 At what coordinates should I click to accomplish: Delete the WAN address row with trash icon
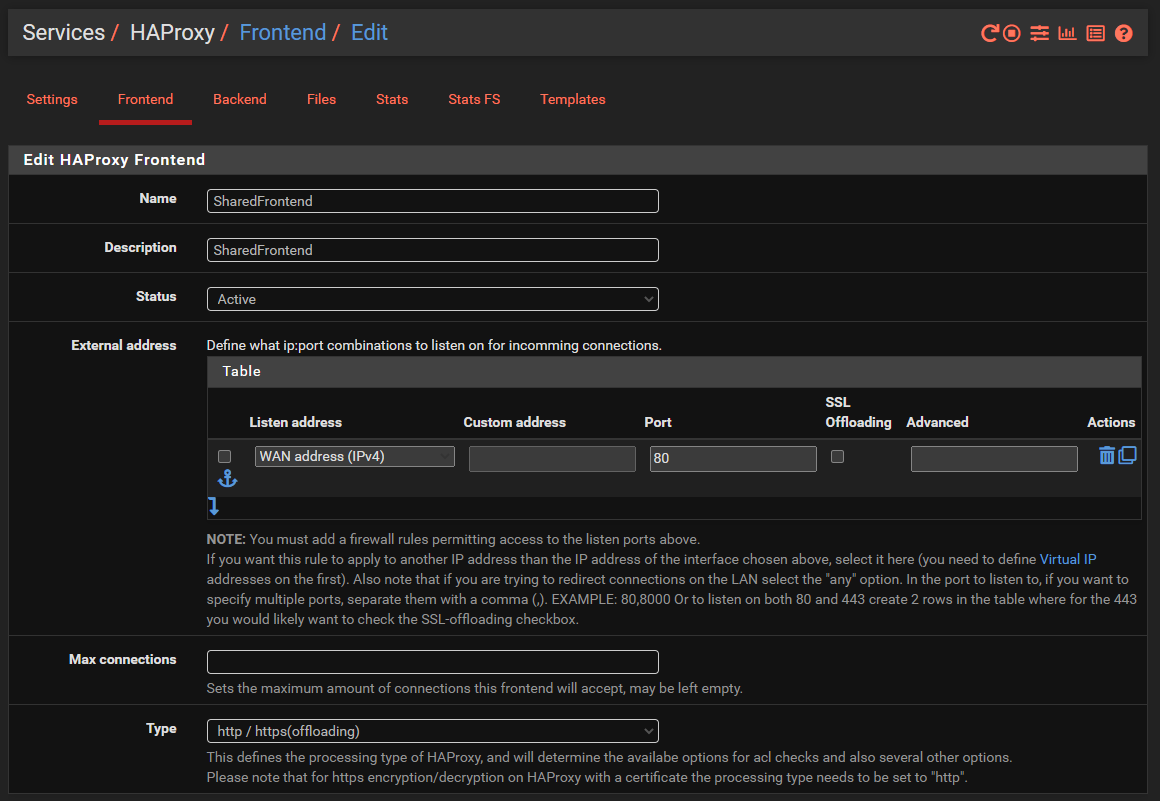click(1107, 456)
